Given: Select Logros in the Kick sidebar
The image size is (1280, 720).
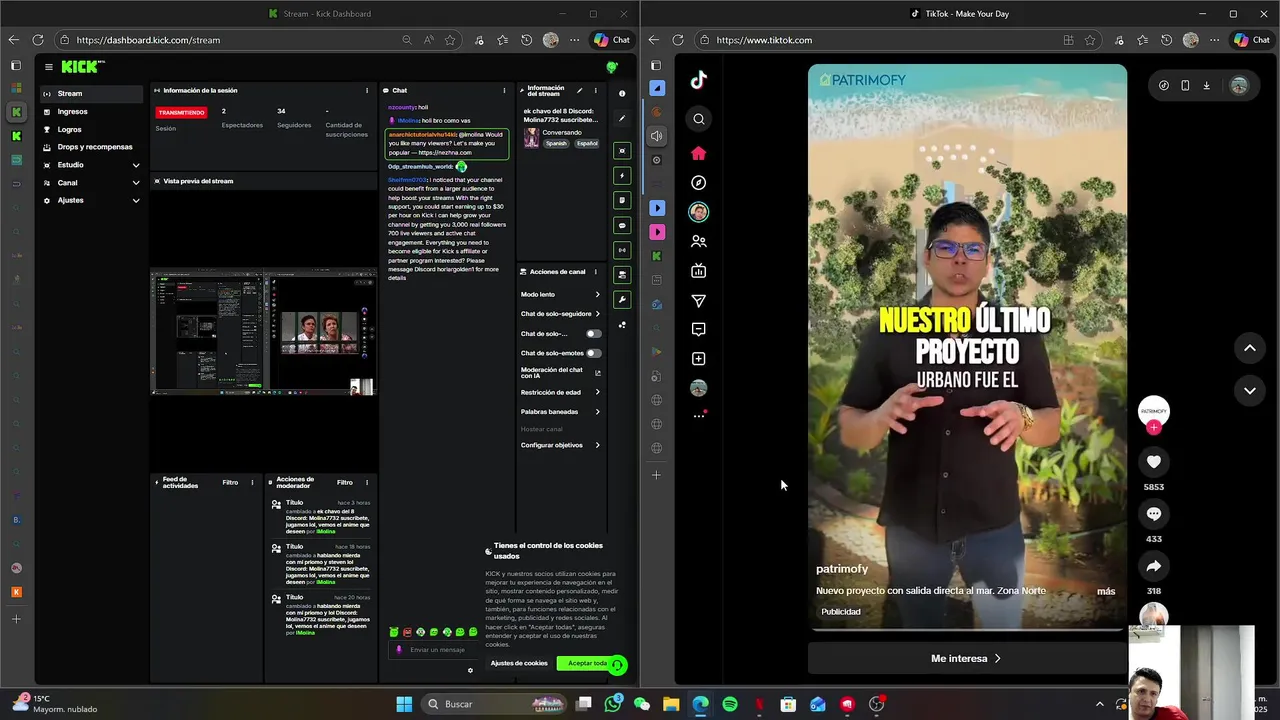Looking at the screenshot, I should pos(92,130).
